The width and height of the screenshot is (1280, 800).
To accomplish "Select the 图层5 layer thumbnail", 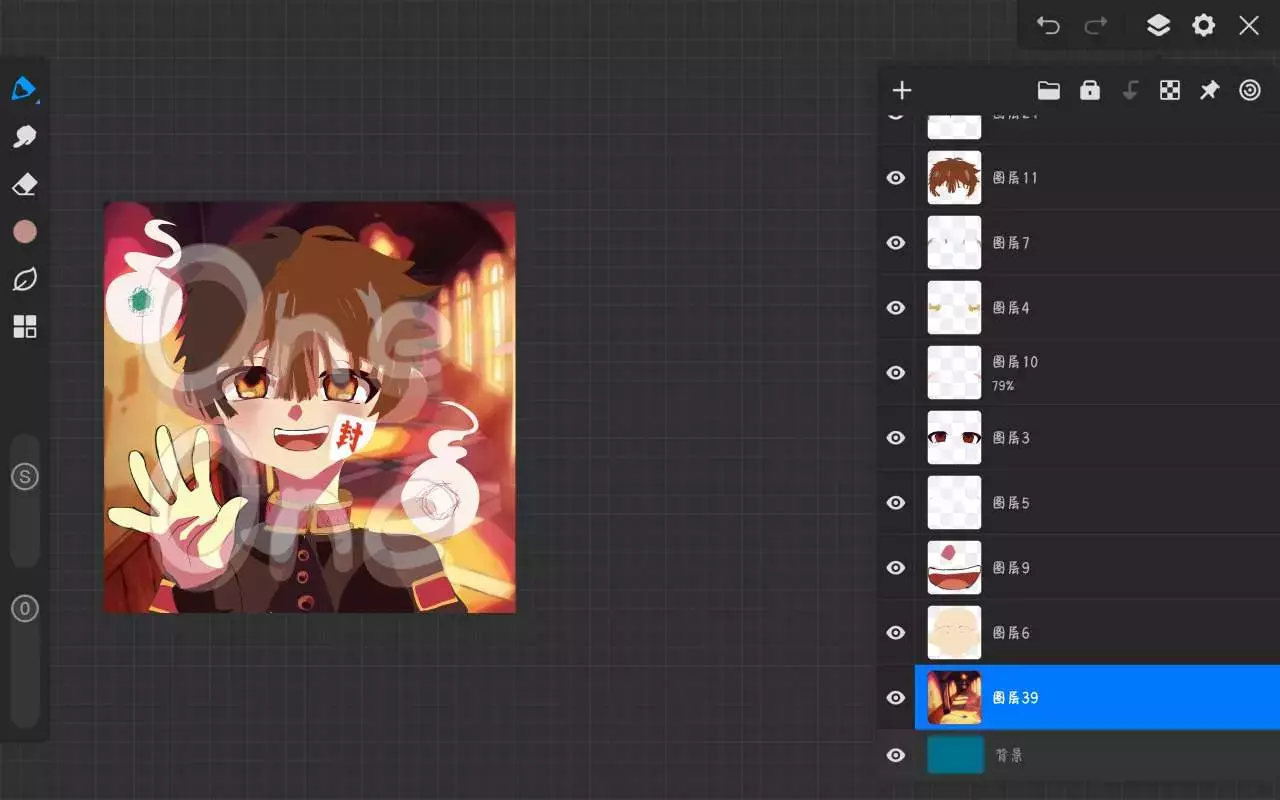I will pos(954,503).
